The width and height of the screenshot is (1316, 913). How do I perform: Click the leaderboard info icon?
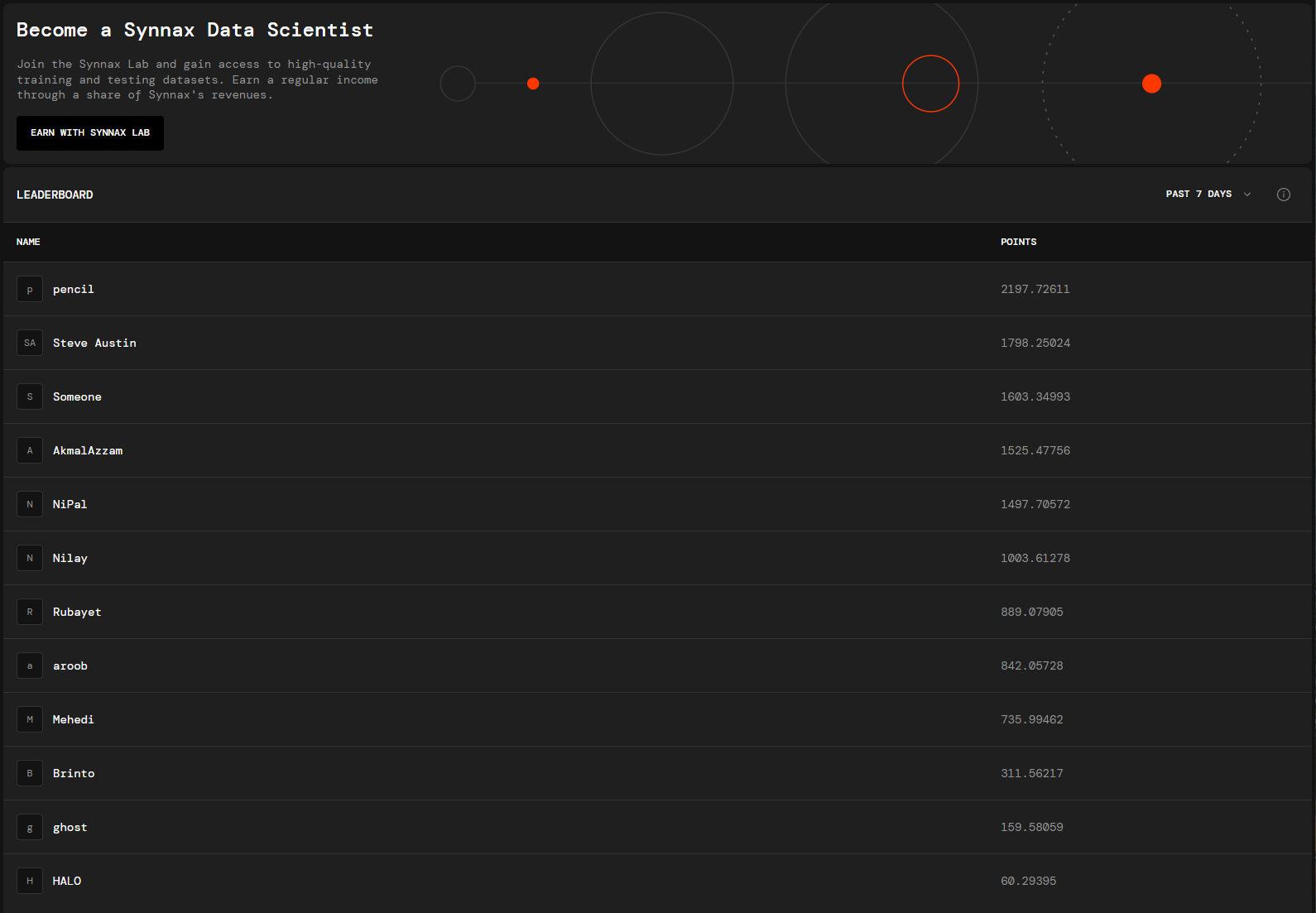tap(1283, 195)
